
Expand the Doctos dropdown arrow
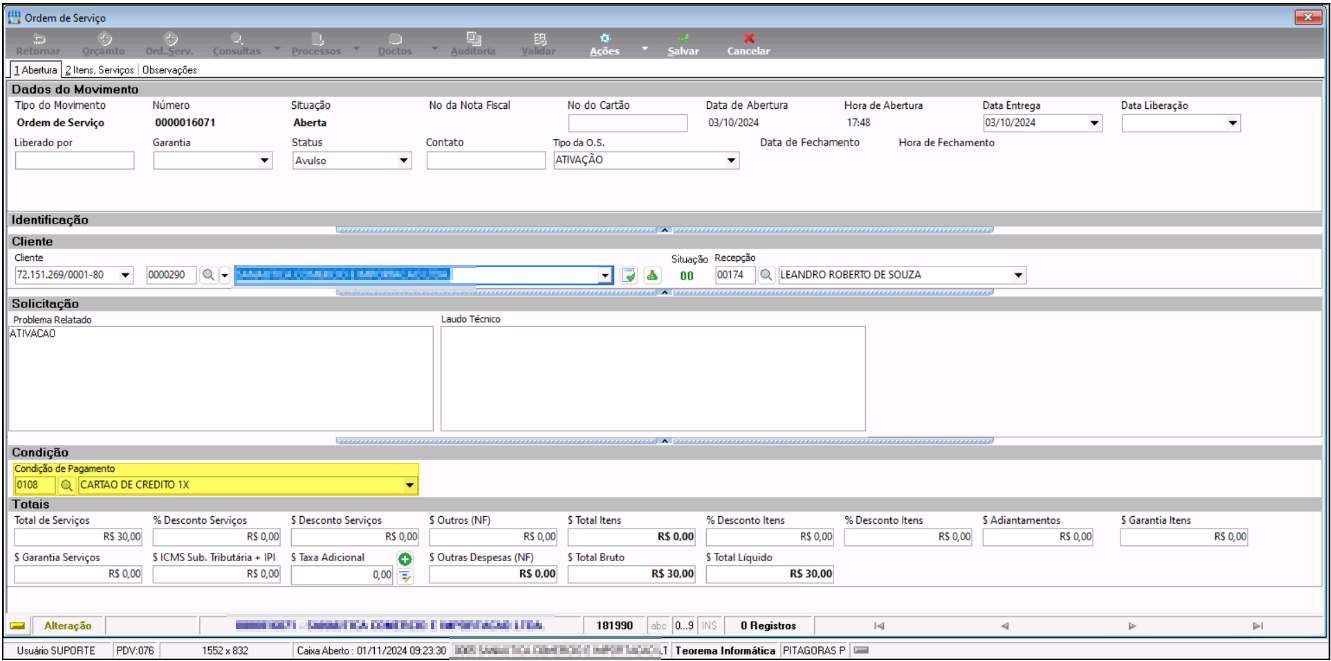click(x=435, y=47)
